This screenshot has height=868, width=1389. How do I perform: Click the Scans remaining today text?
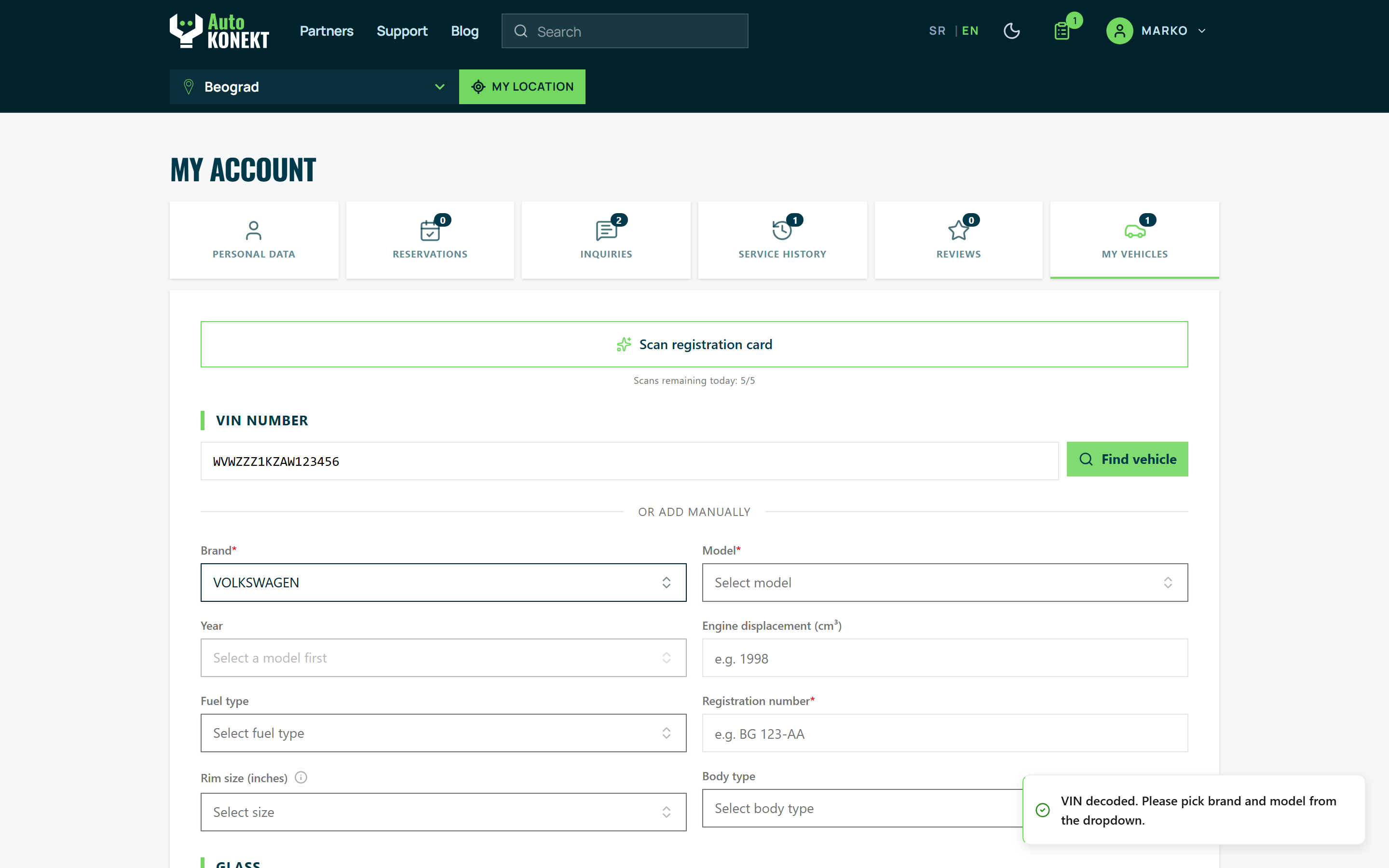694,380
